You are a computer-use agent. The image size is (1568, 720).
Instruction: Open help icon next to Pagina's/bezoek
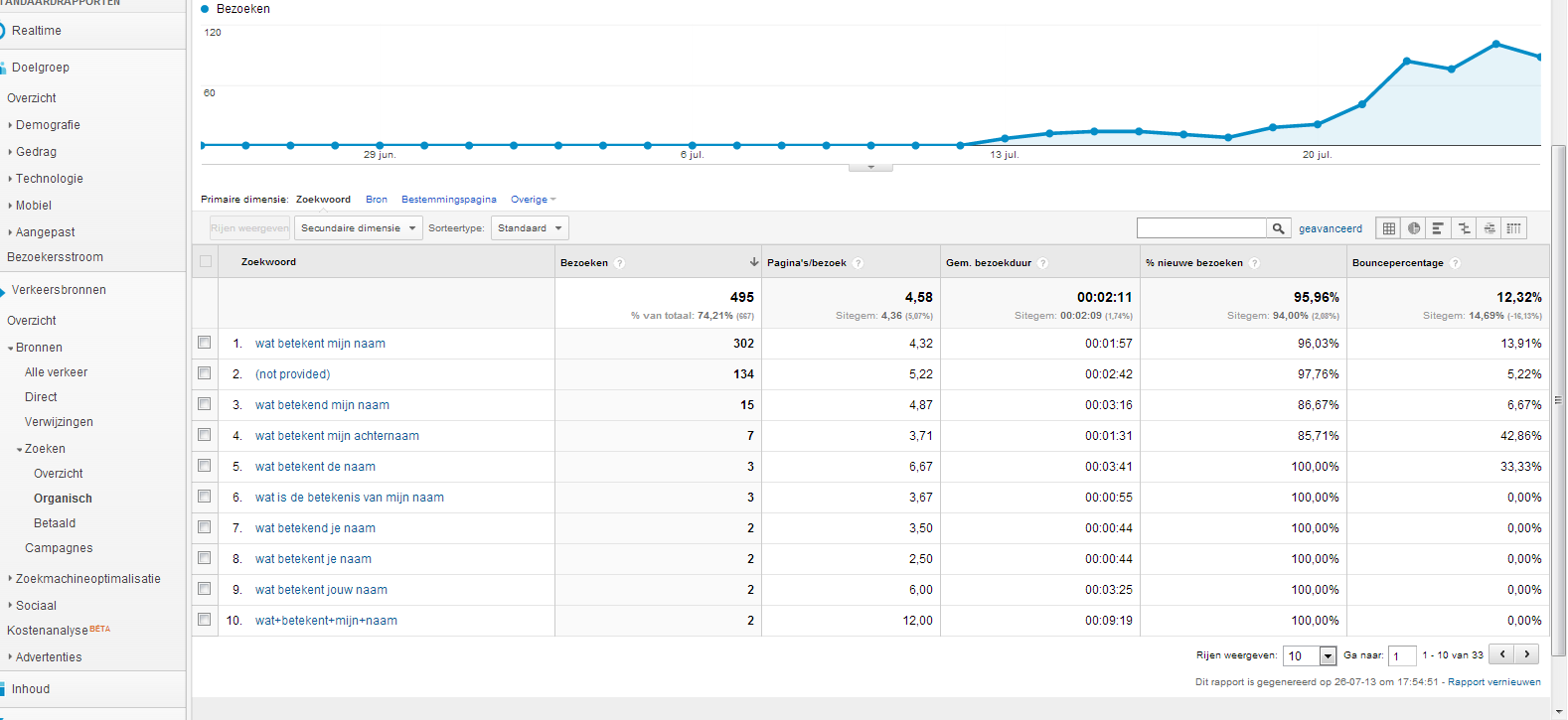[858, 263]
